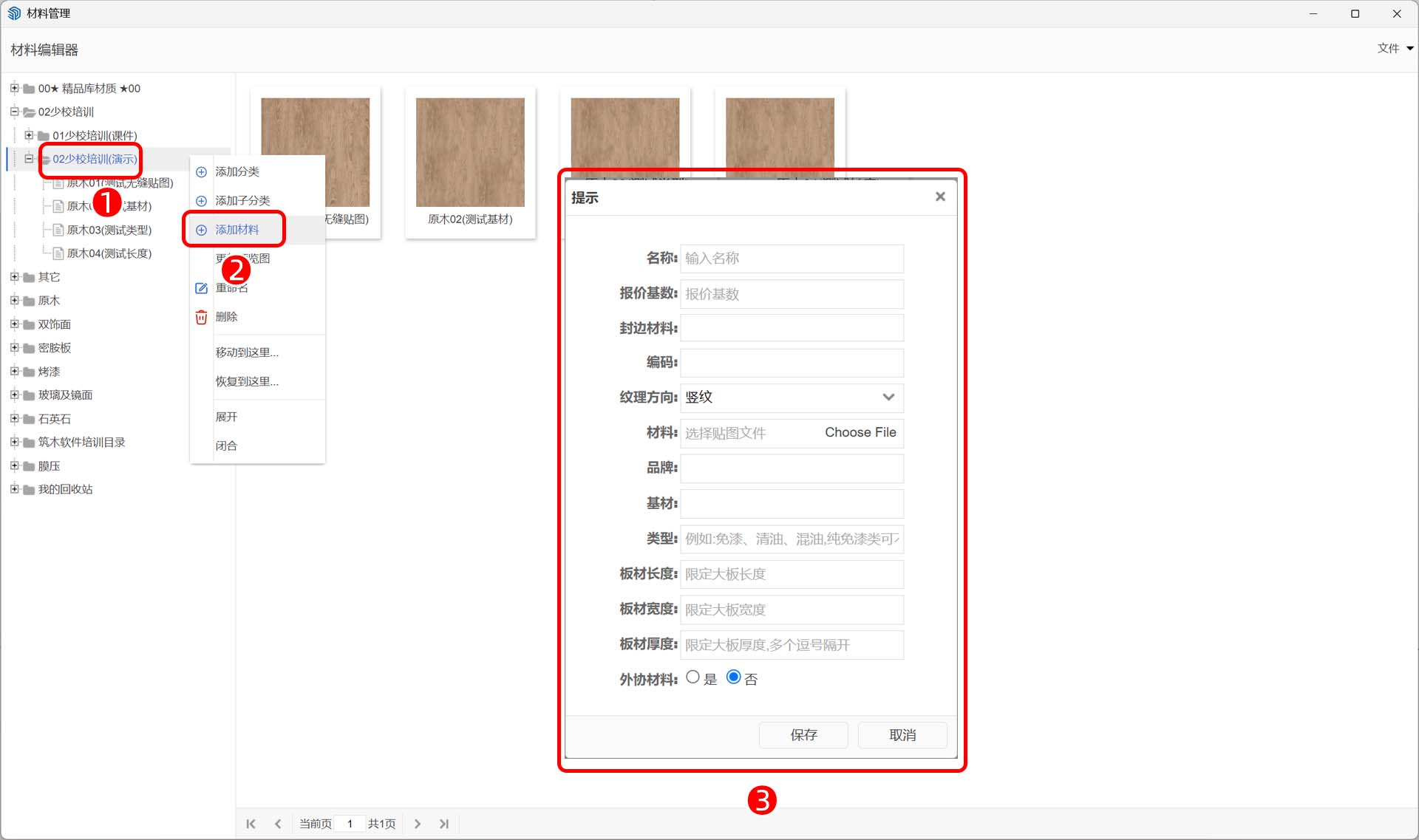Open the 文件 dropdown at top right
This screenshot has height=840, width=1419.
(1394, 48)
